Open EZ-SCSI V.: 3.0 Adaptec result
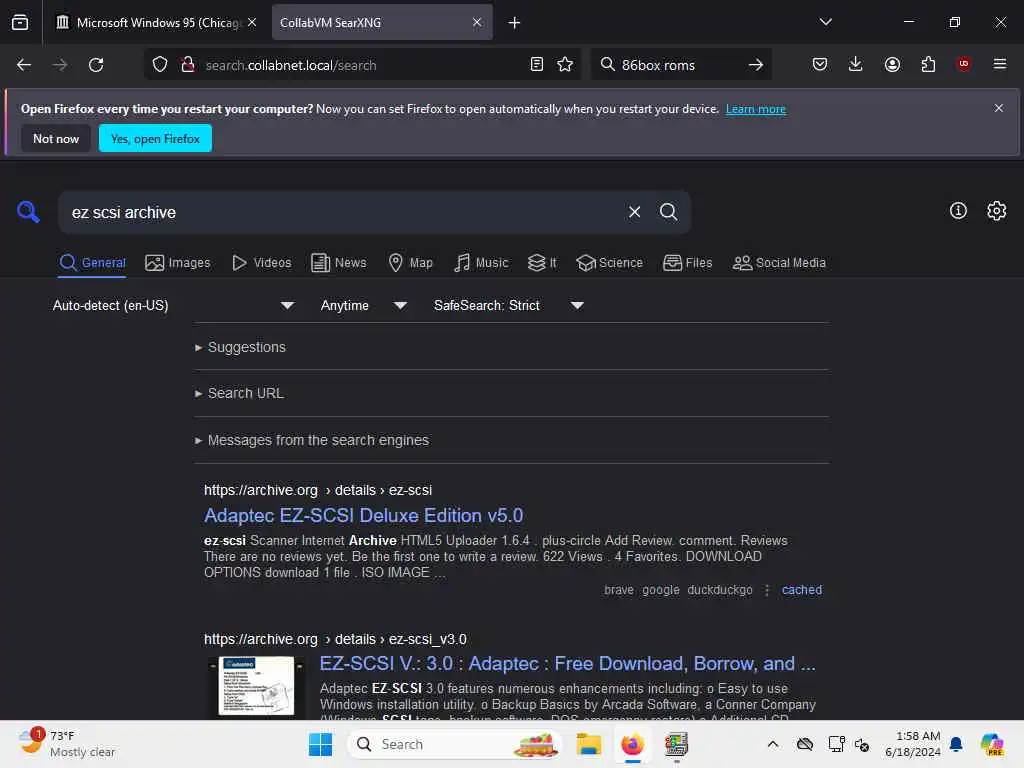 coord(567,664)
